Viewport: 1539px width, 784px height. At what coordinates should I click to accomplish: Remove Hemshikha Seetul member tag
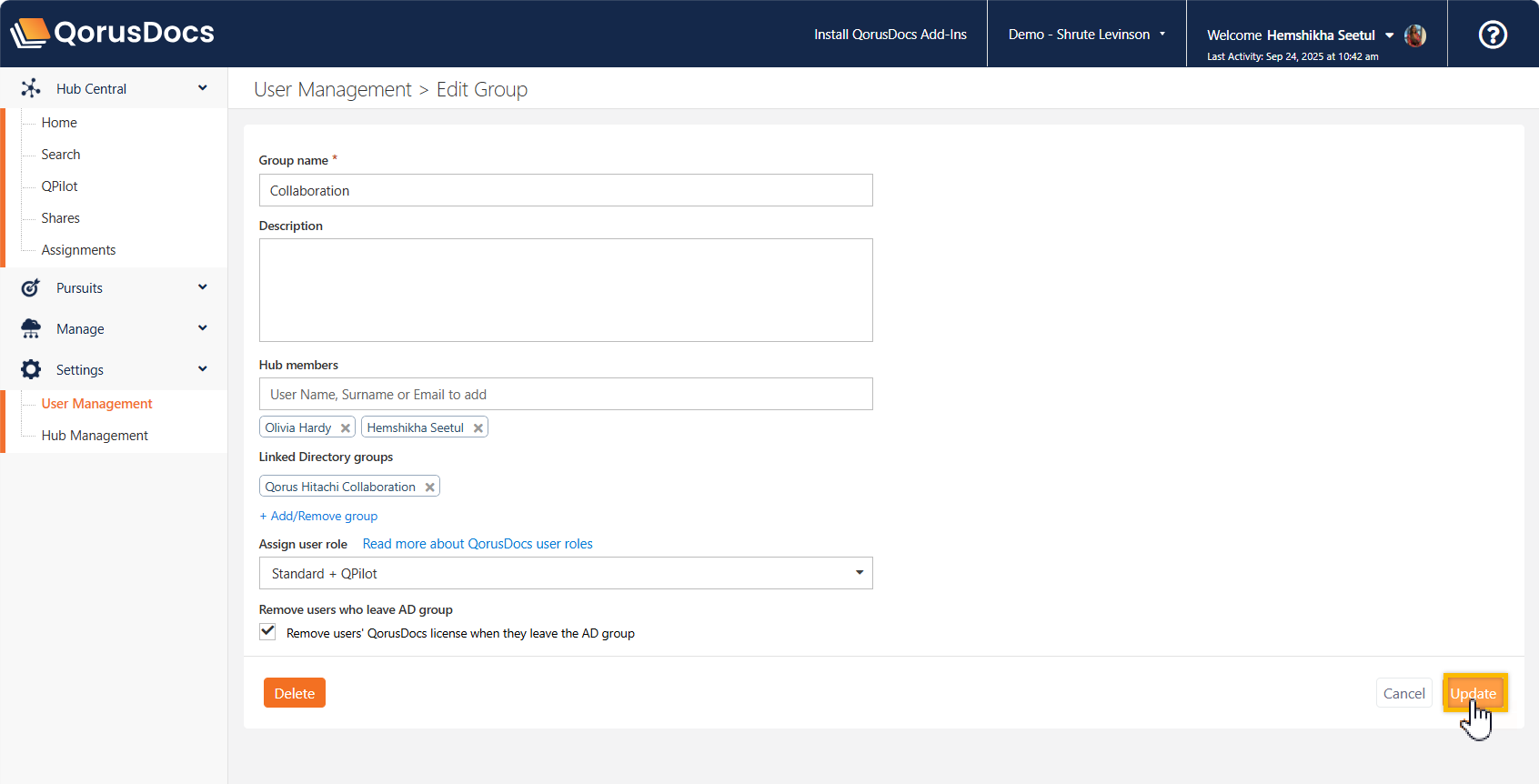pyautogui.click(x=478, y=428)
